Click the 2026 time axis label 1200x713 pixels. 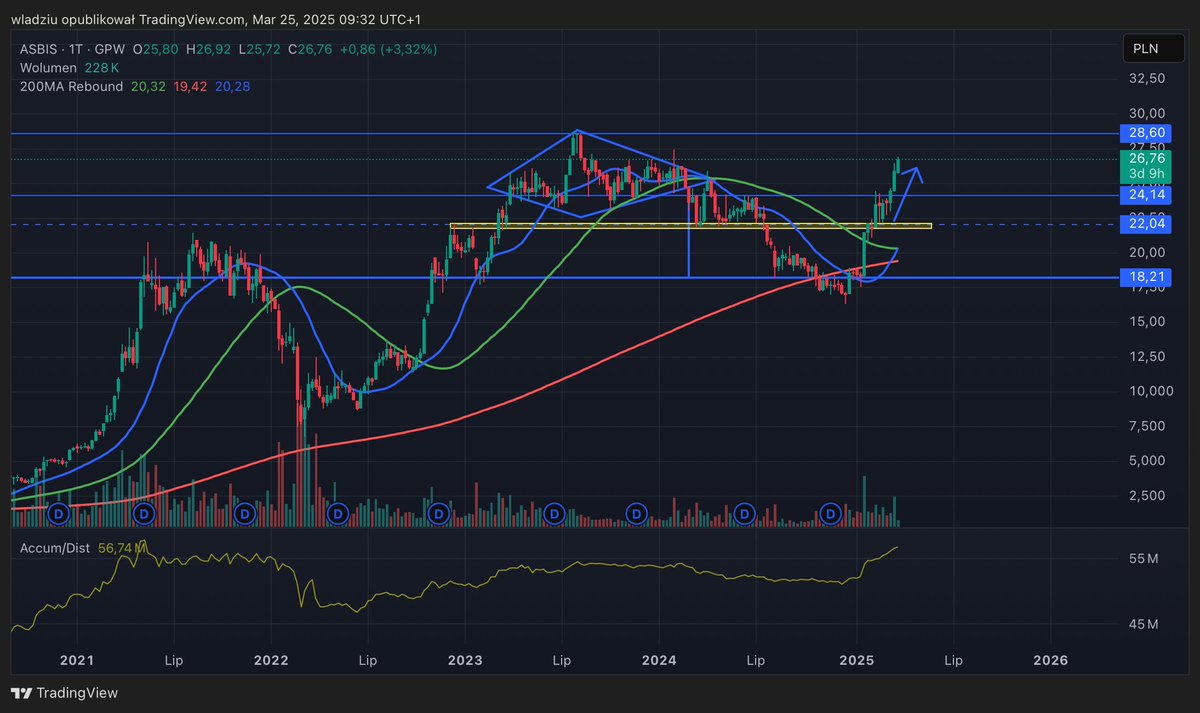click(x=1050, y=661)
